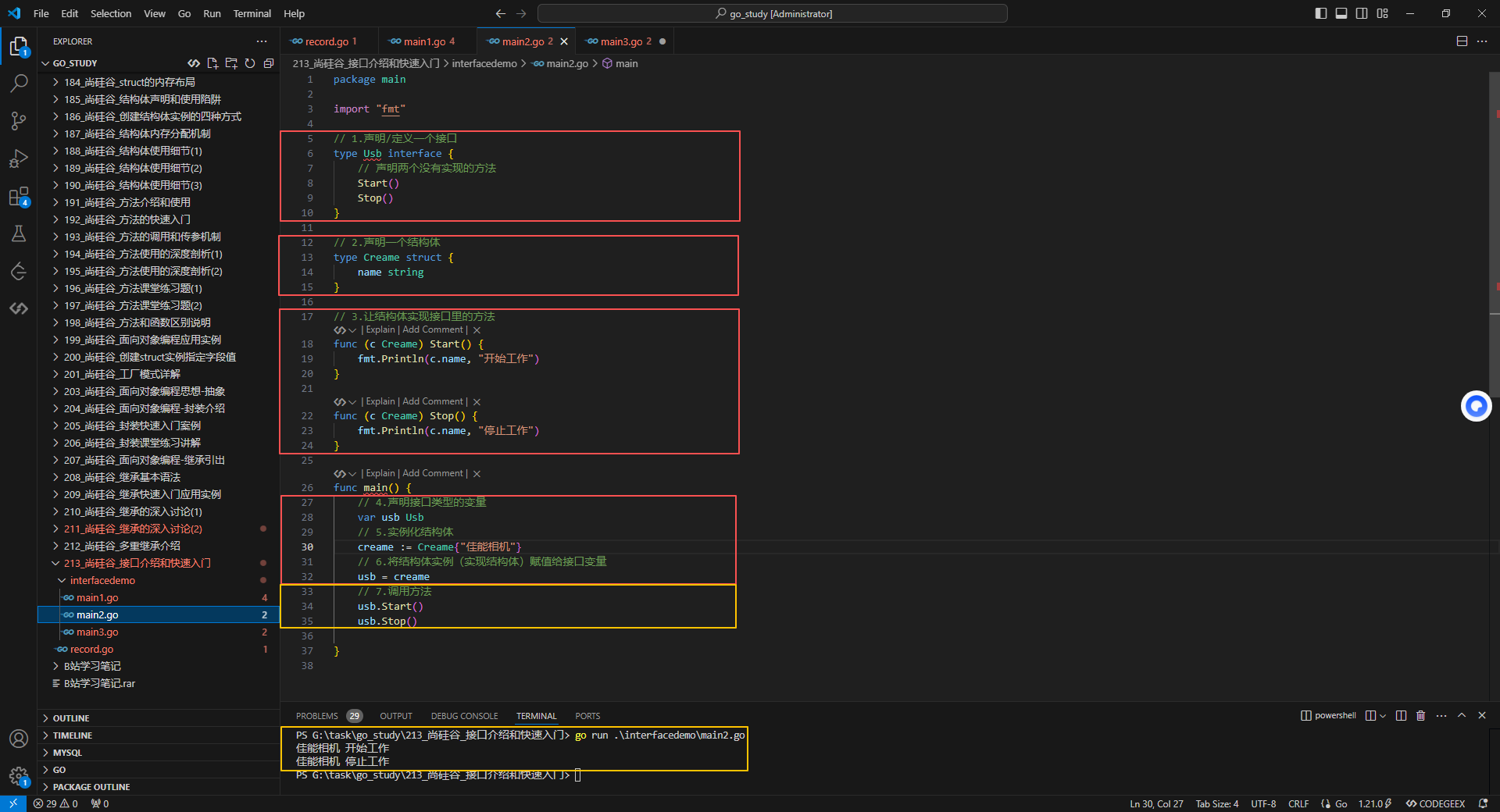Close the main2.go editor tab
The image size is (1500, 812).
(564, 41)
